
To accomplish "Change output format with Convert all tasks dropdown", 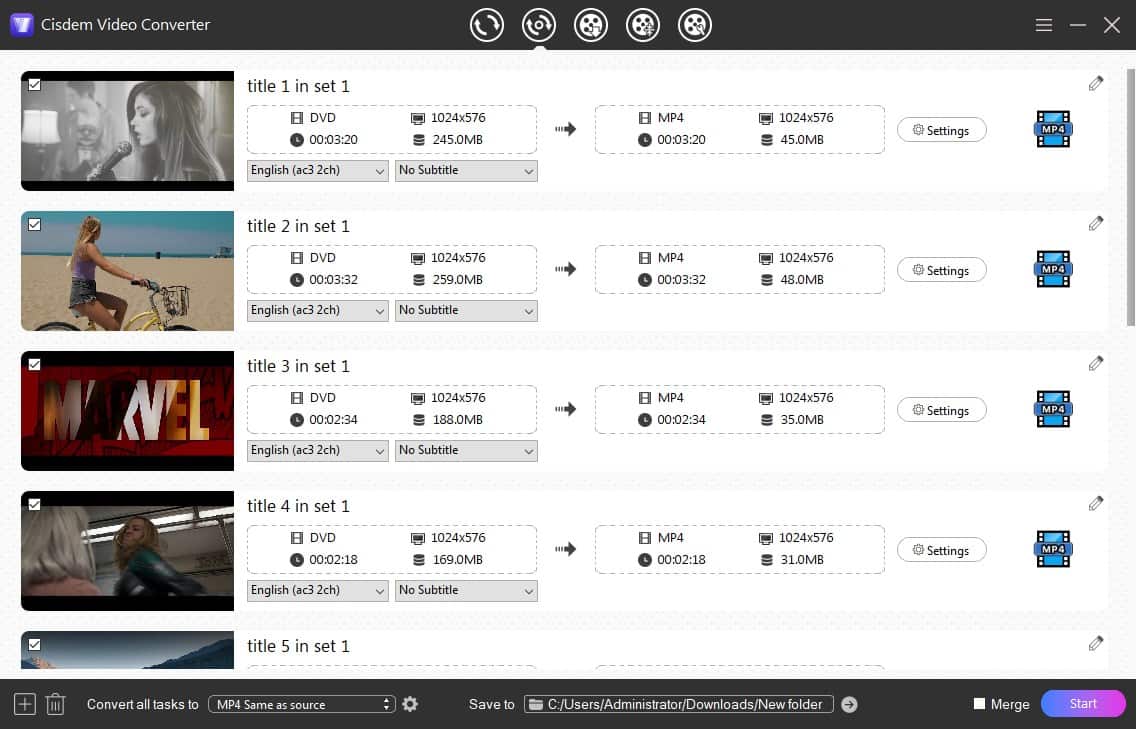I will (x=301, y=704).
